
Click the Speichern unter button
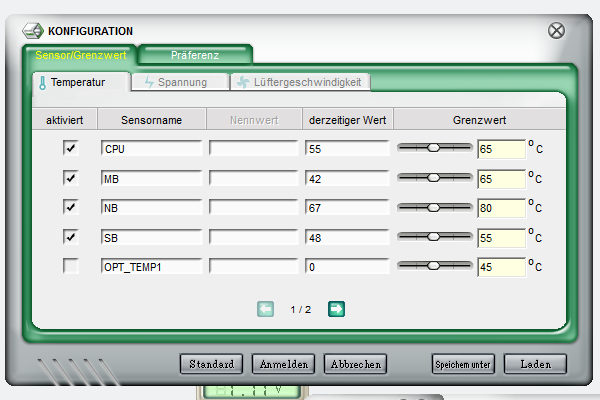(463, 364)
